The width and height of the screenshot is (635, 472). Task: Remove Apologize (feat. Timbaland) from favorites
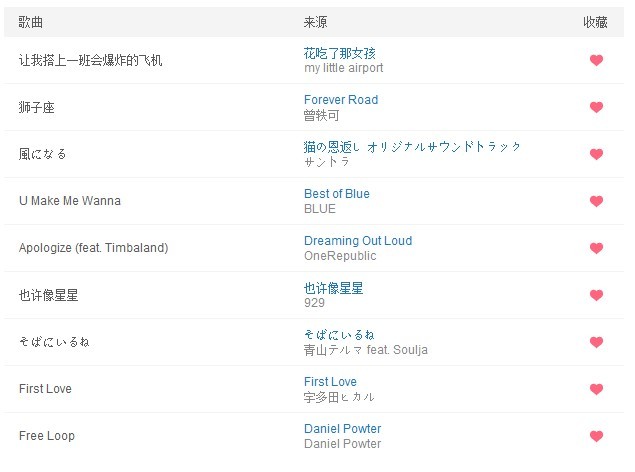click(596, 248)
